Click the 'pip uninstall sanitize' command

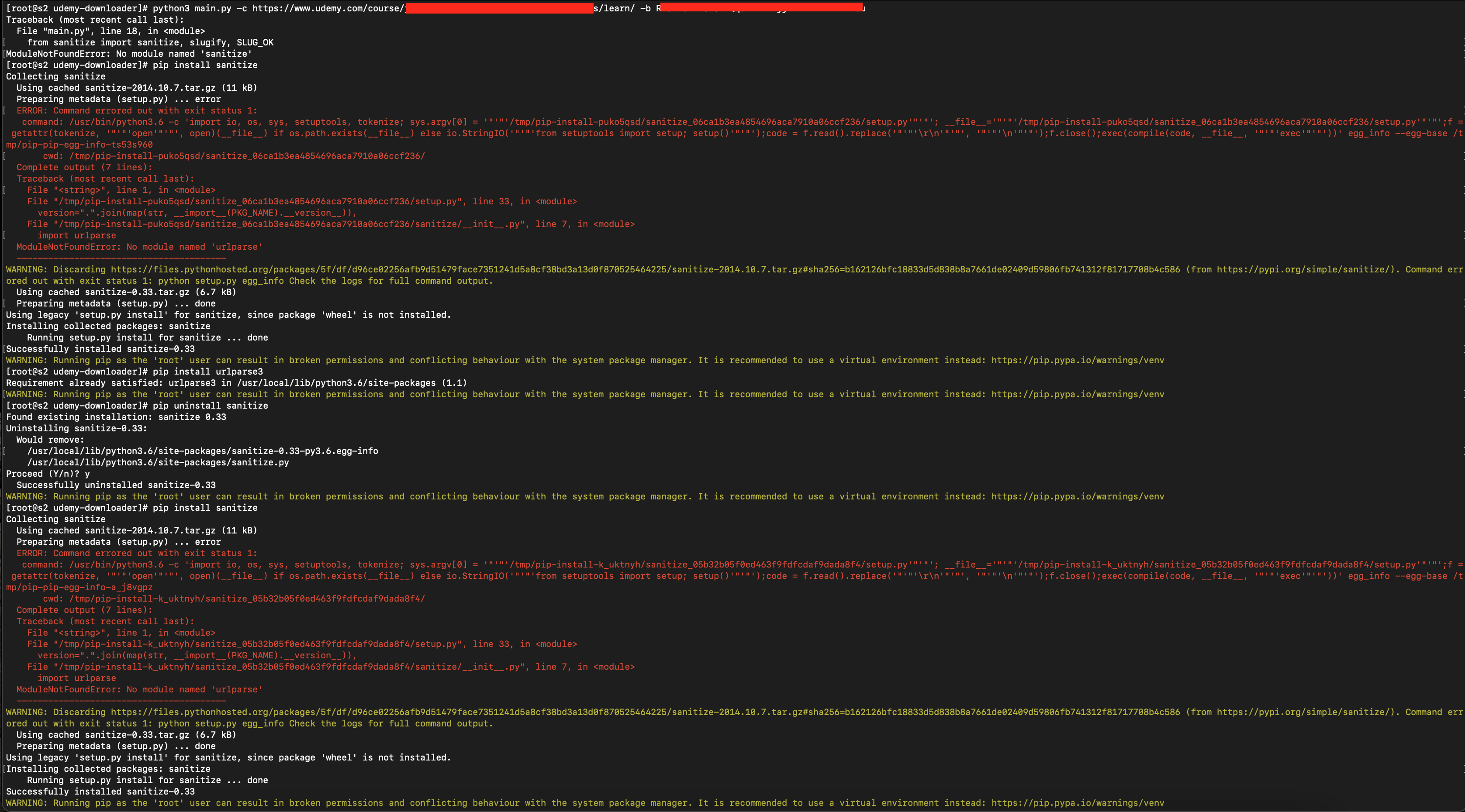pos(210,406)
